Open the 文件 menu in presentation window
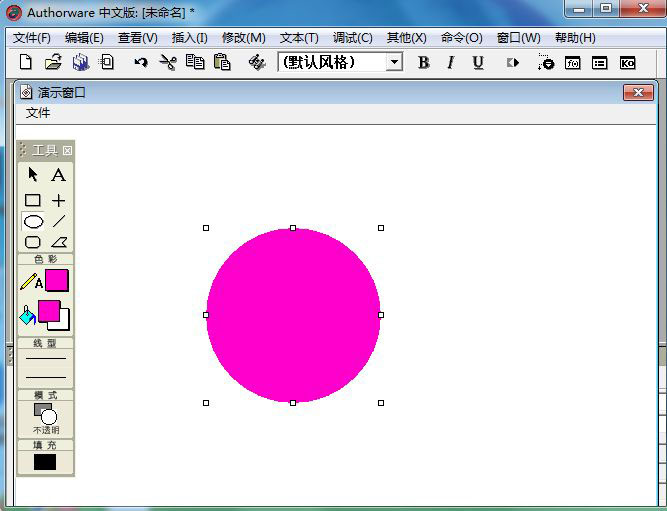The width and height of the screenshot is (667, 511). tap(38, 113)
